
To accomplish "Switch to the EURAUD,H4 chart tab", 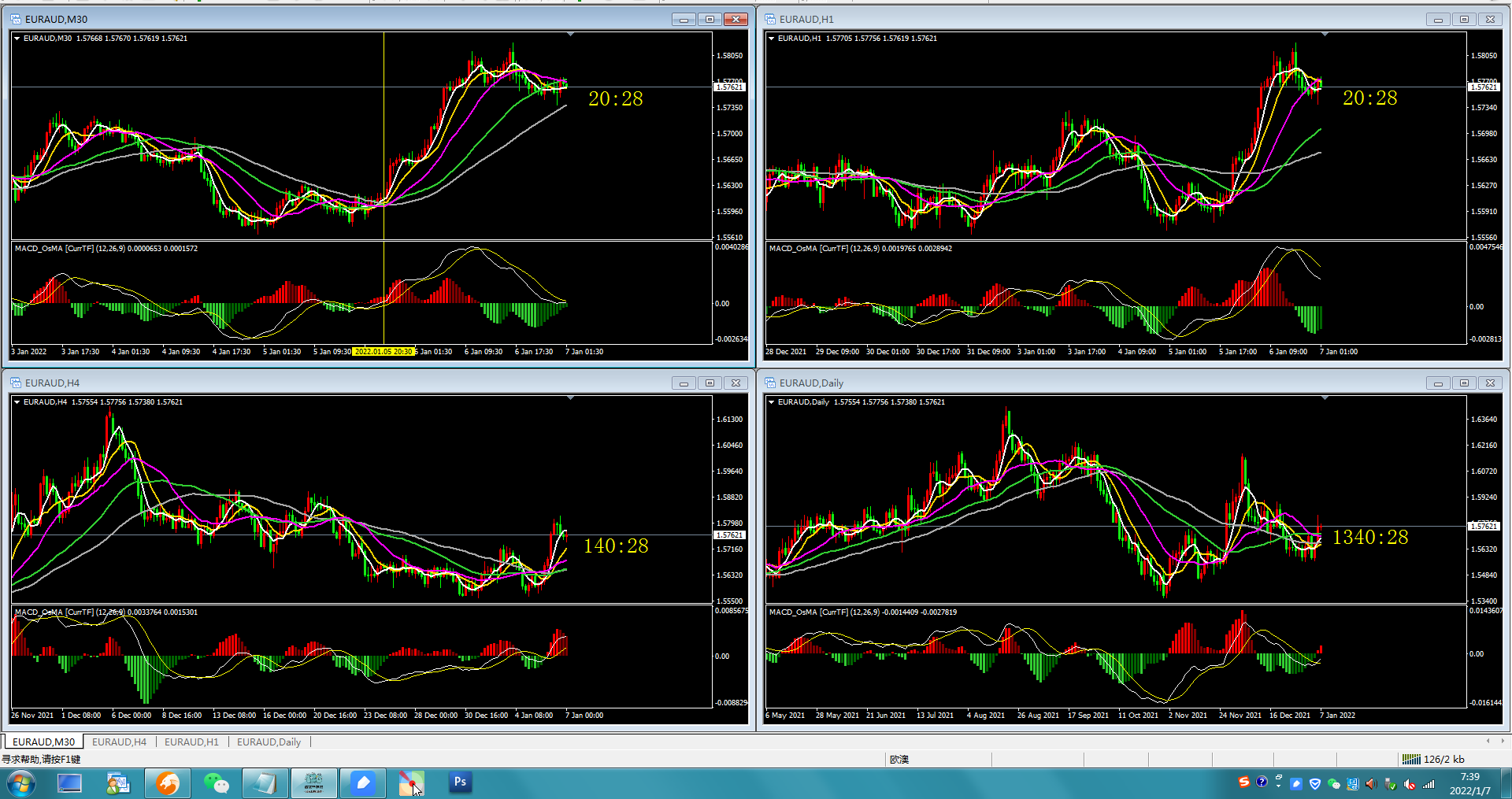I will (x=119, y=742).
